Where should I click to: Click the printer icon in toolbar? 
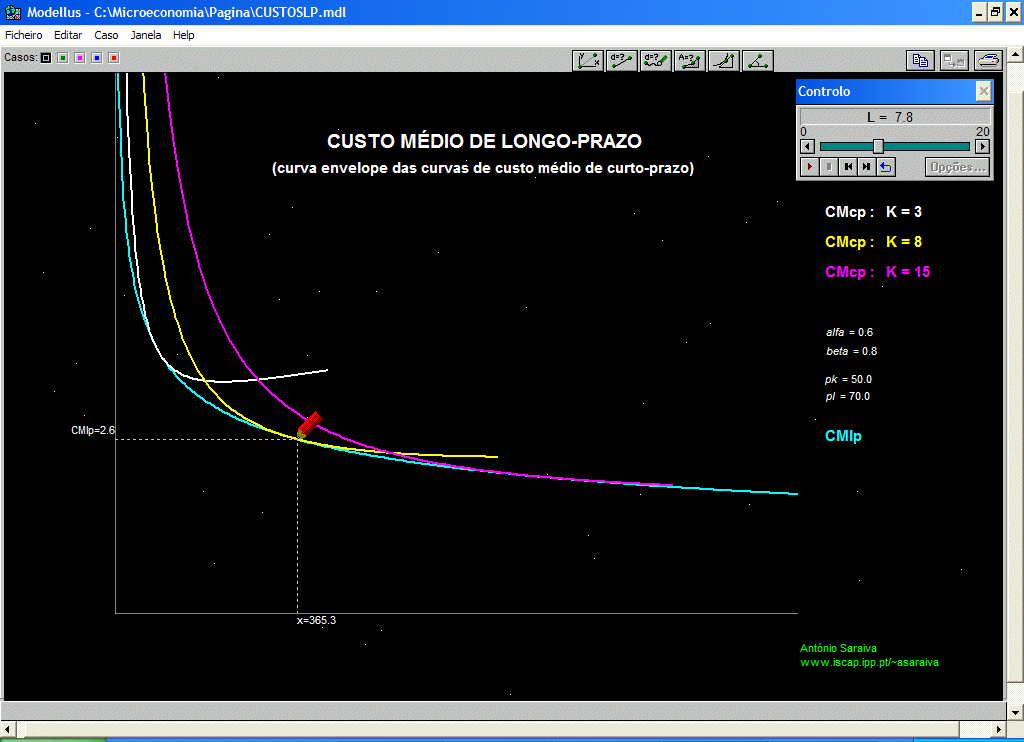[988, 61]
